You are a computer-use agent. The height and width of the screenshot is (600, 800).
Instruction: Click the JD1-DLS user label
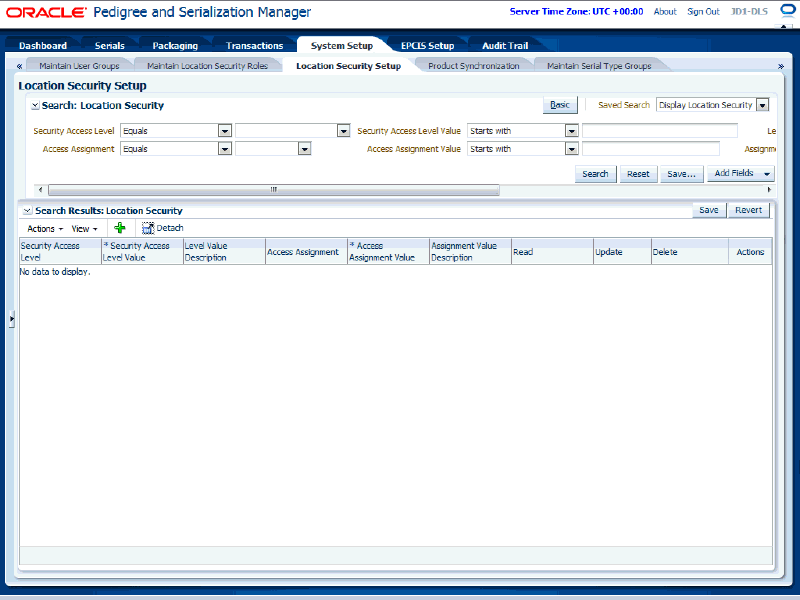[x=749, y=11]
